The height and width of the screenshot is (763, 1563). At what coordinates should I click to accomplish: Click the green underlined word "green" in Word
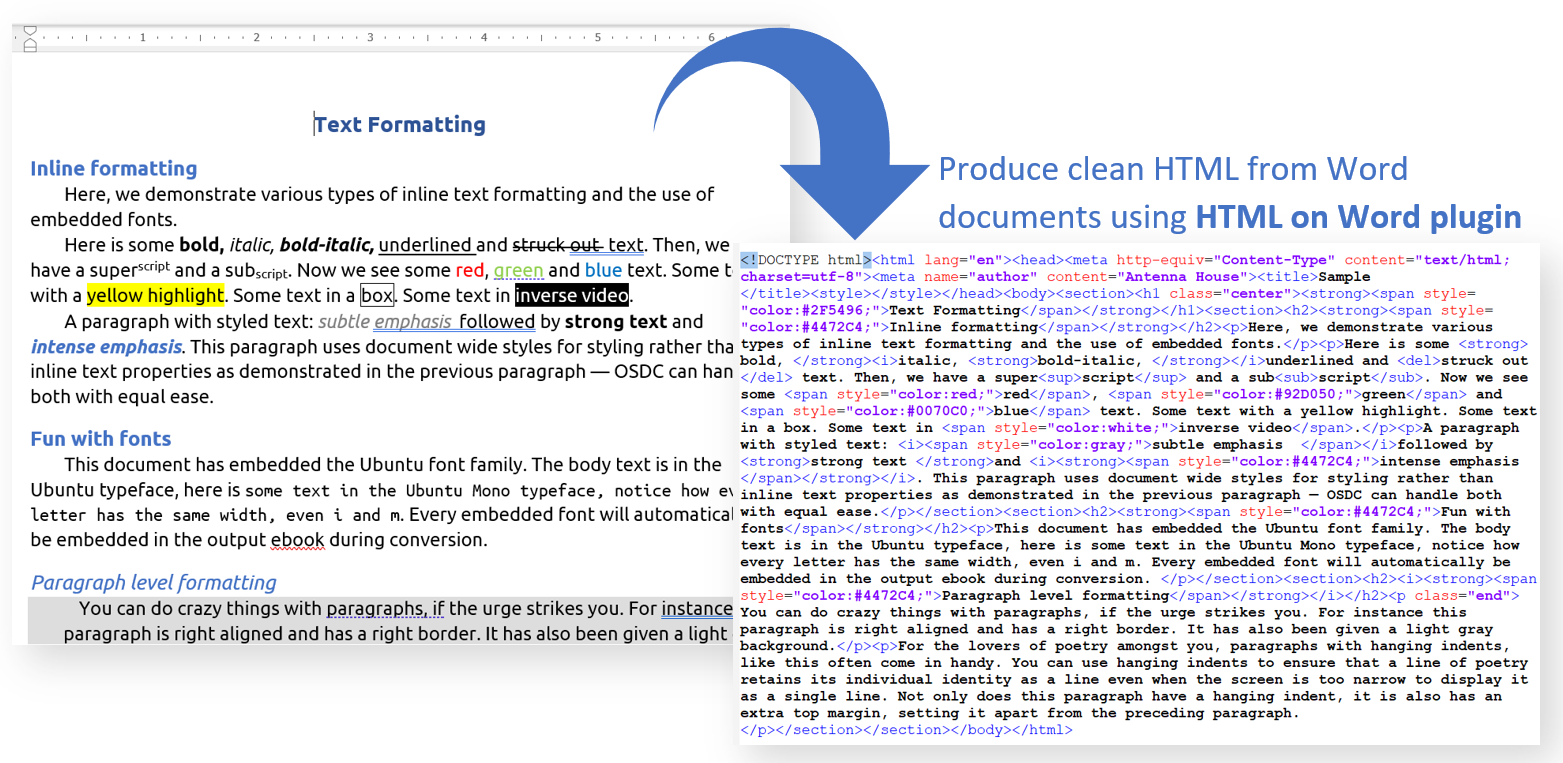518,271
